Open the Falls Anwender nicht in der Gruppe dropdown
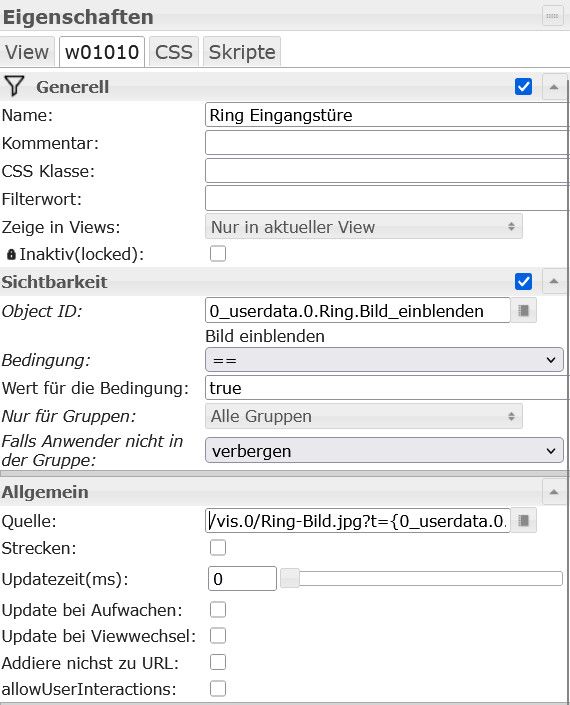The width and height of the screenshot is (570, 705). click(384, 451)
